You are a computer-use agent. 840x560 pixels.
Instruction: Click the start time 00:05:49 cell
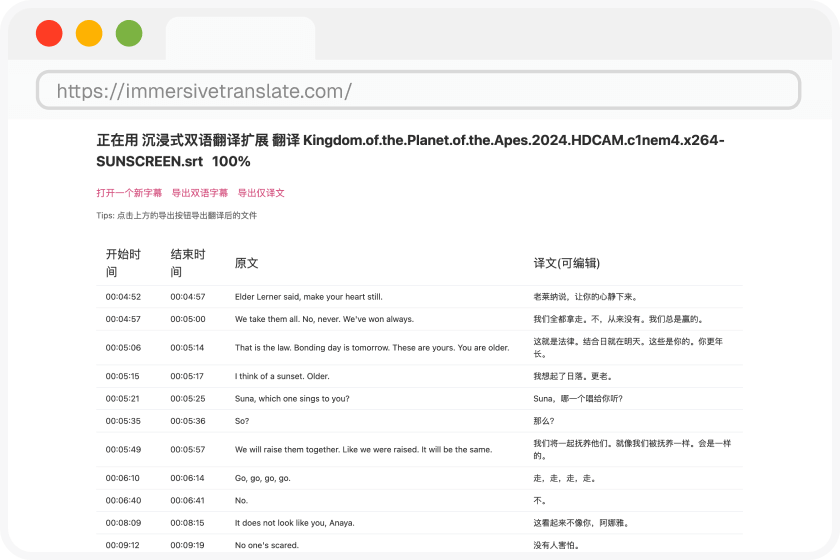click(123, 450)
